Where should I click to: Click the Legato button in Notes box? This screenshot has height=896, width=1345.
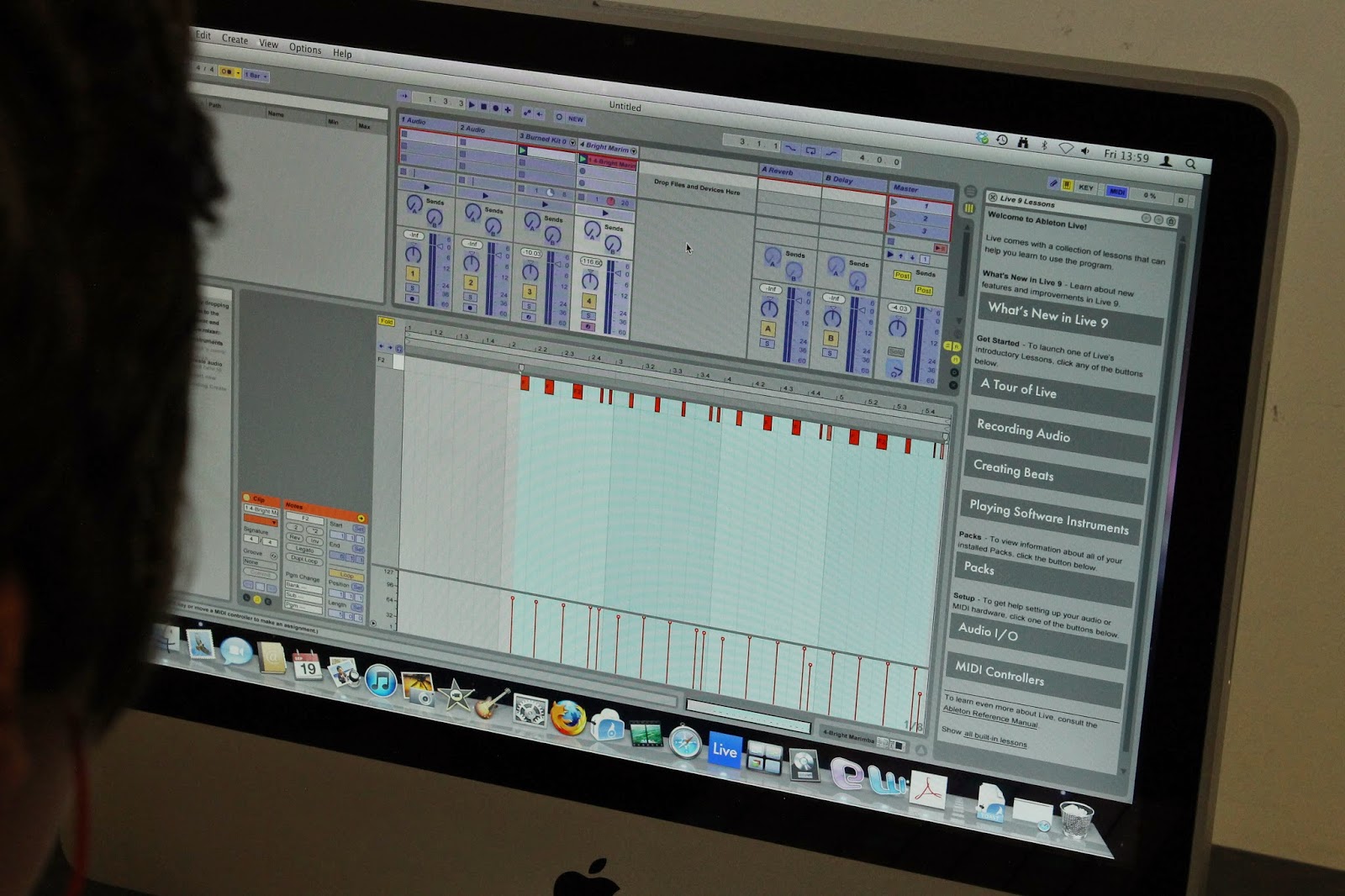304,549
